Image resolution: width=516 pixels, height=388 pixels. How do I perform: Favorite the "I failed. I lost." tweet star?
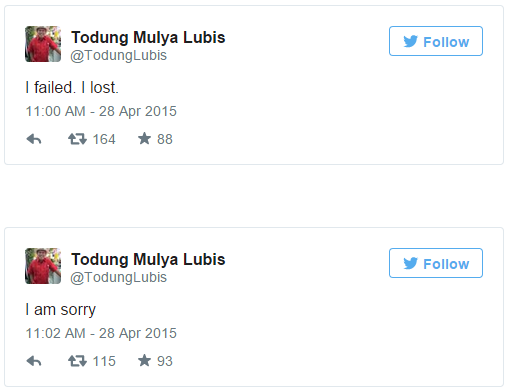pos(144,138)
